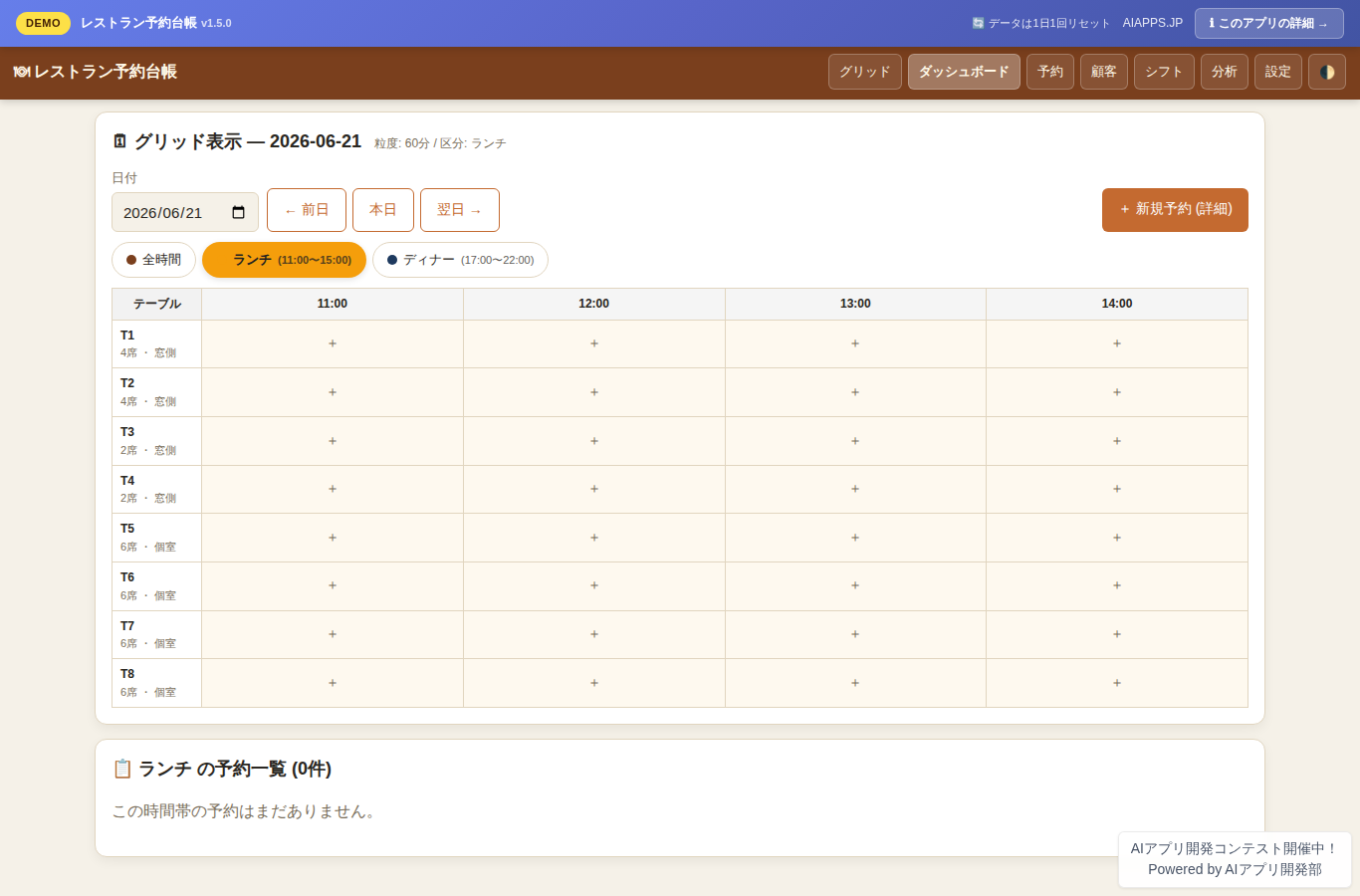
Task: Add reservation for T3 at 14:00
Action: click(1117, 441)
